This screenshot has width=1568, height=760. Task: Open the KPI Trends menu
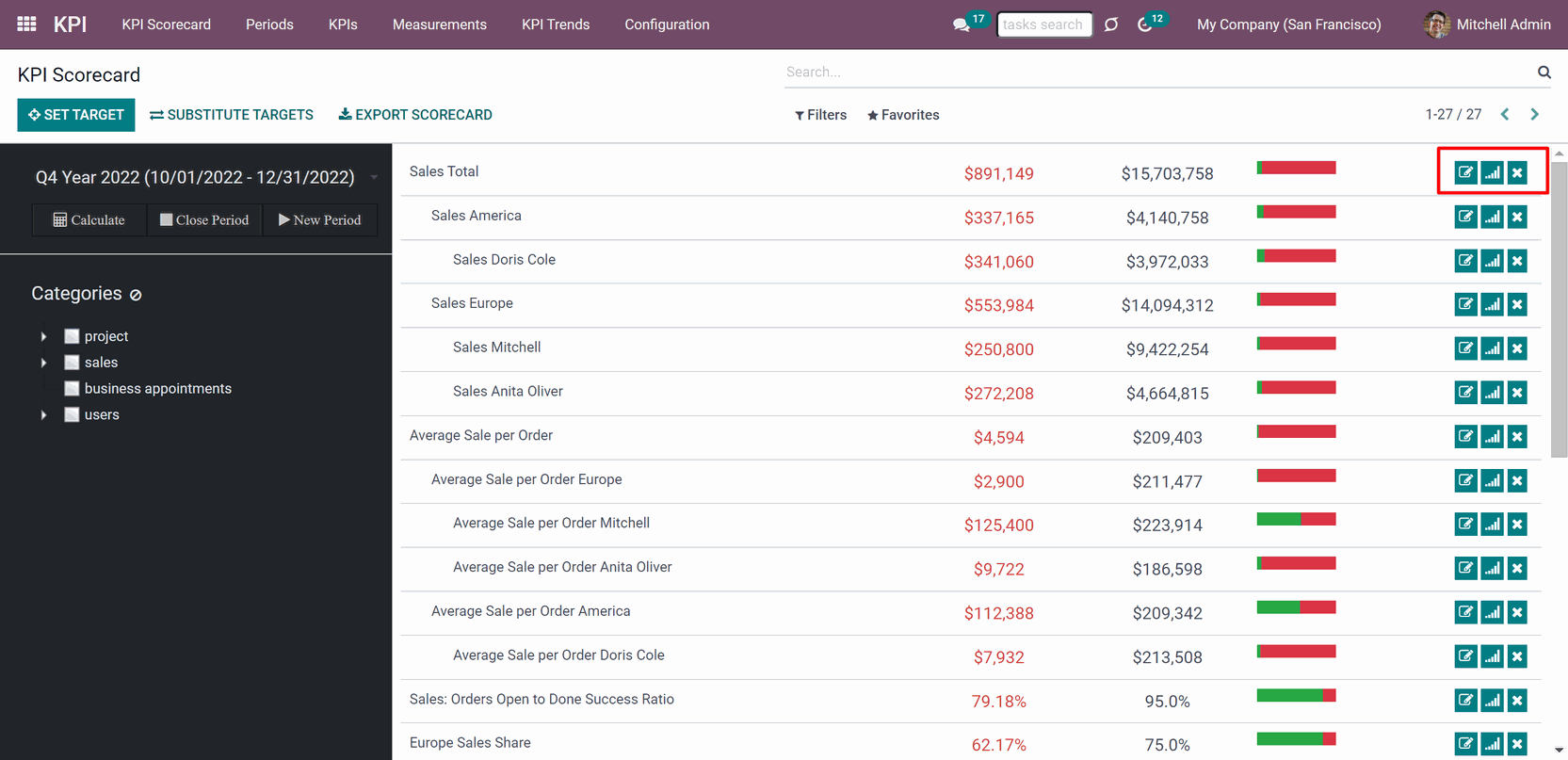(556, 24)
